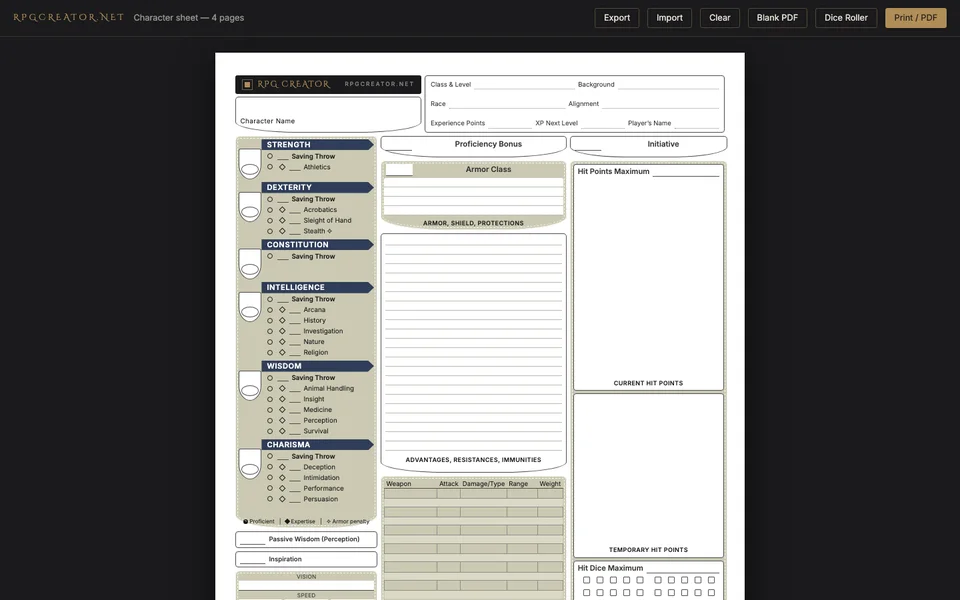Mark Athletics proficiency circle
Image resolution: width=960 pixels, height=600 pixels.
tap(270, 167)
